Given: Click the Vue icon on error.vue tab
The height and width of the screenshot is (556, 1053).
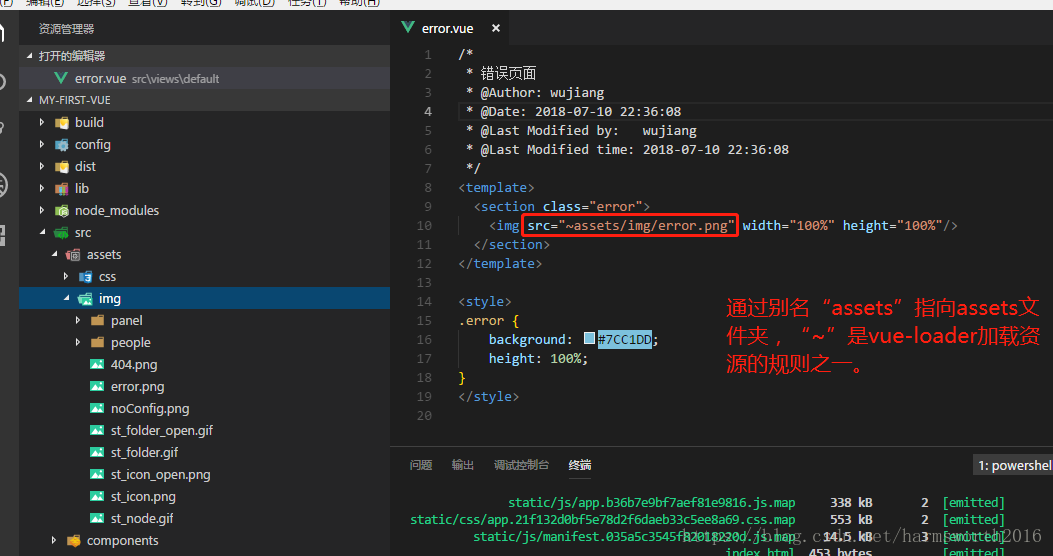Looking at the screenshot, I should (408, 28).
